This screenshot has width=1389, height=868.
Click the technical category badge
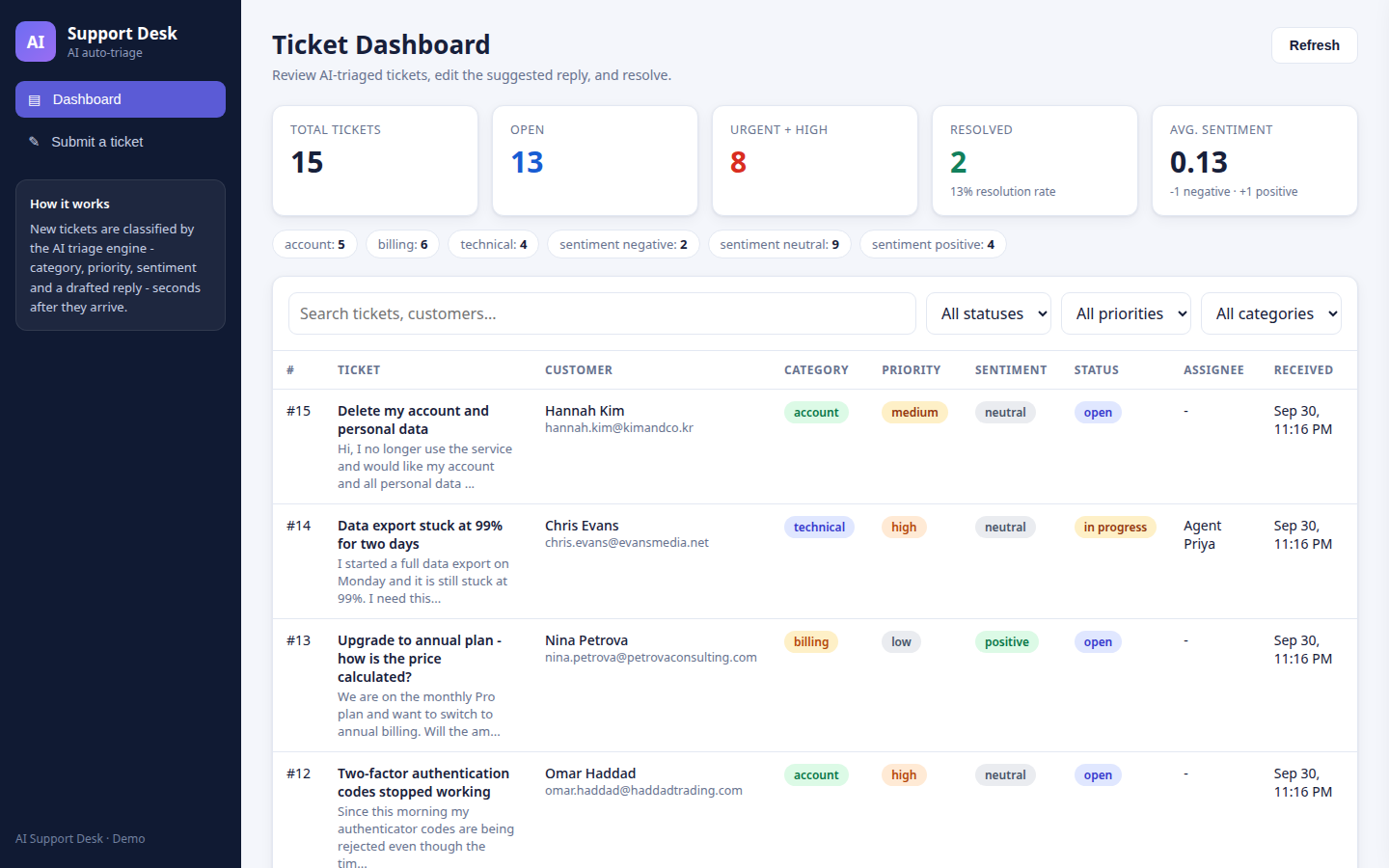pos(819,528)
